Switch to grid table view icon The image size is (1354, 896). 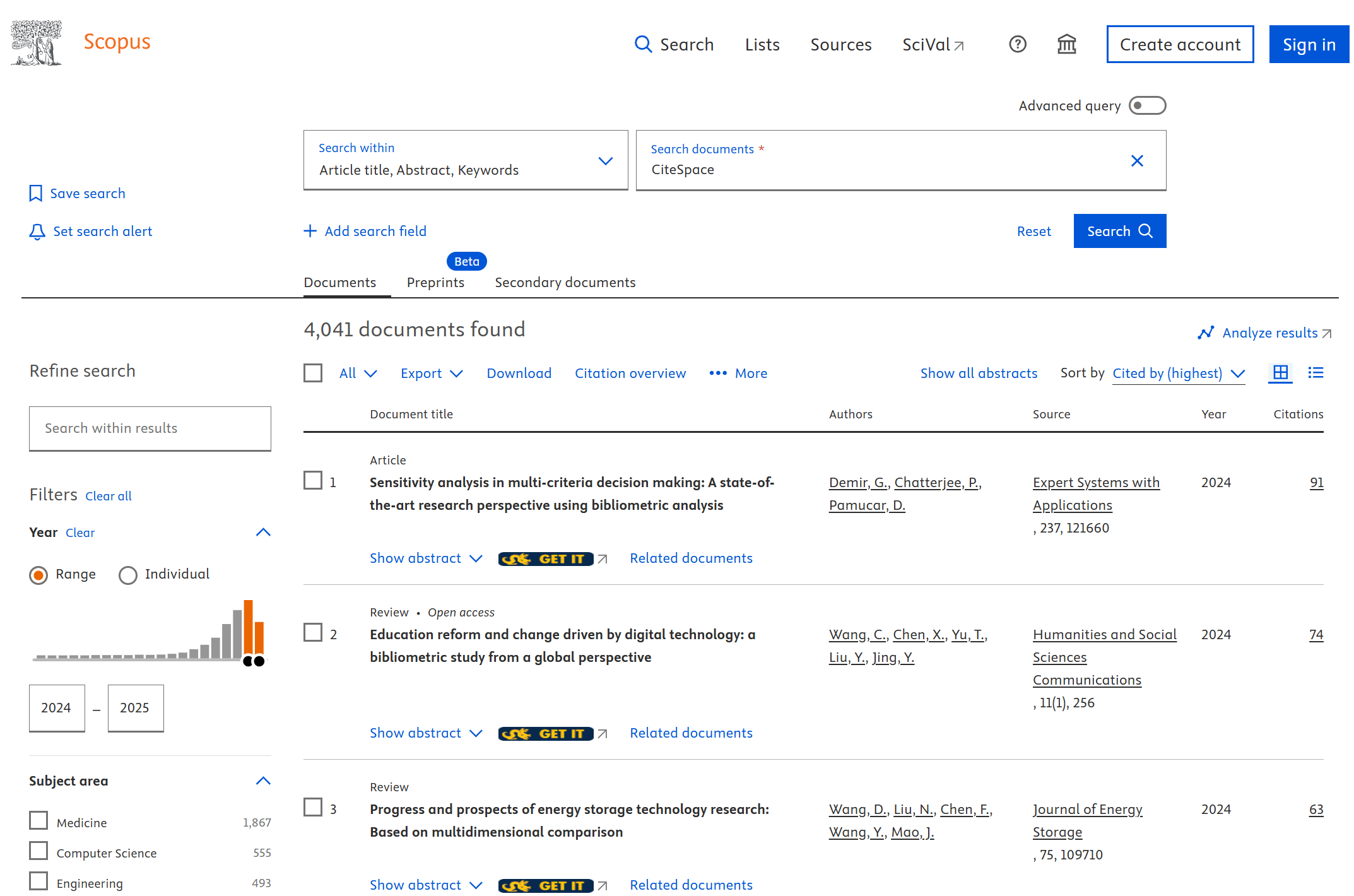1280,373
